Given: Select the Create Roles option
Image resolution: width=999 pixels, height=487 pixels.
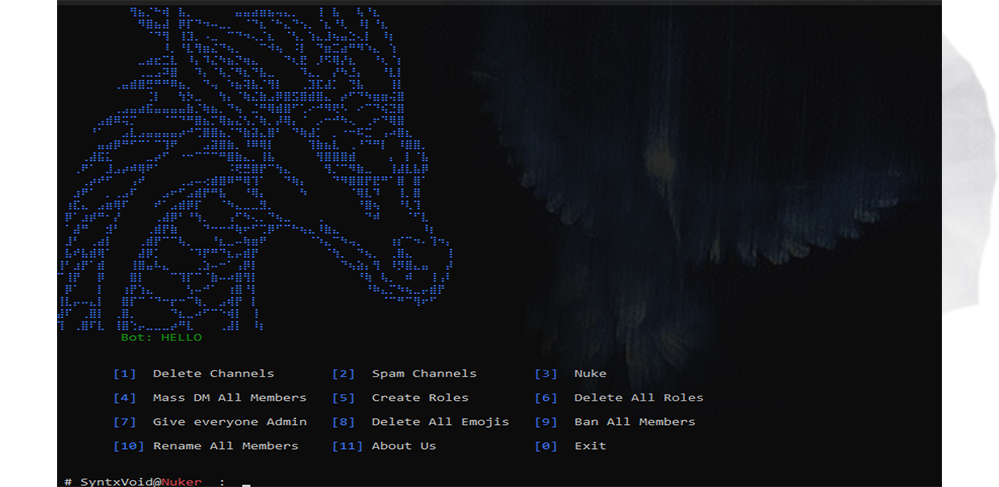Looking at the screenshot, I should [x=420, y=398].
